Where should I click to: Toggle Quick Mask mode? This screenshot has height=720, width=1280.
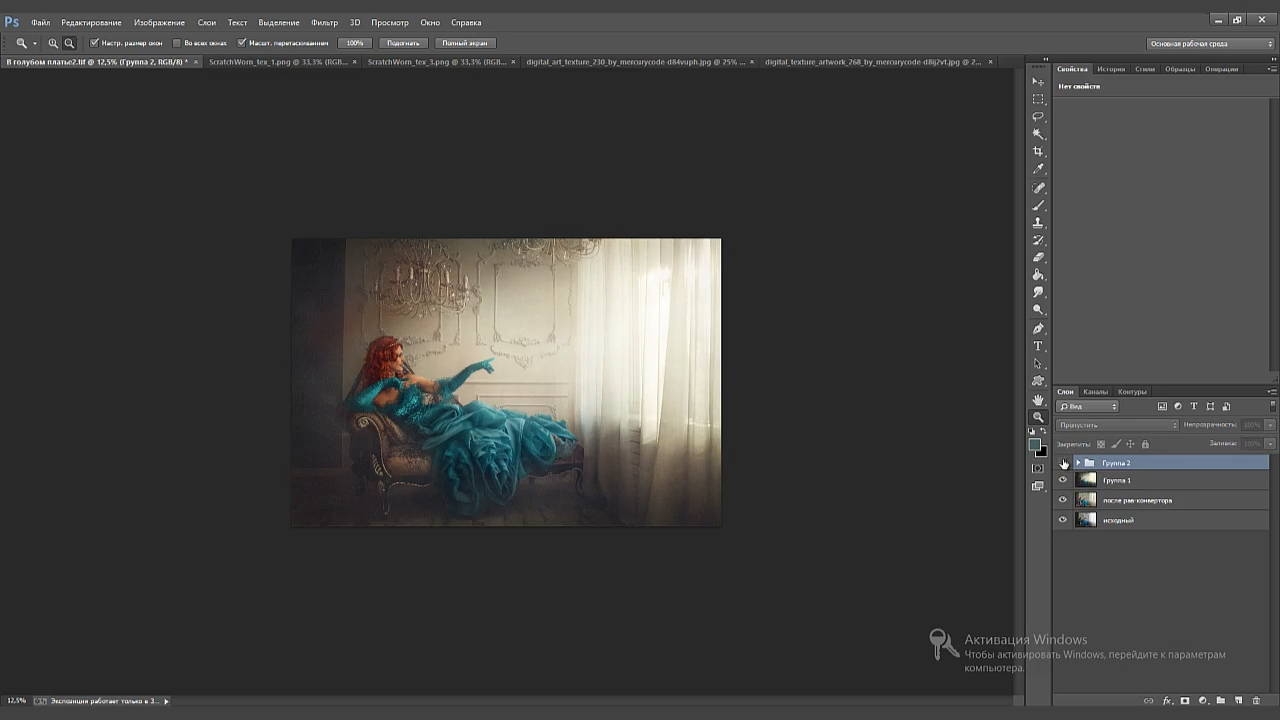click(x=1038, y=468)
